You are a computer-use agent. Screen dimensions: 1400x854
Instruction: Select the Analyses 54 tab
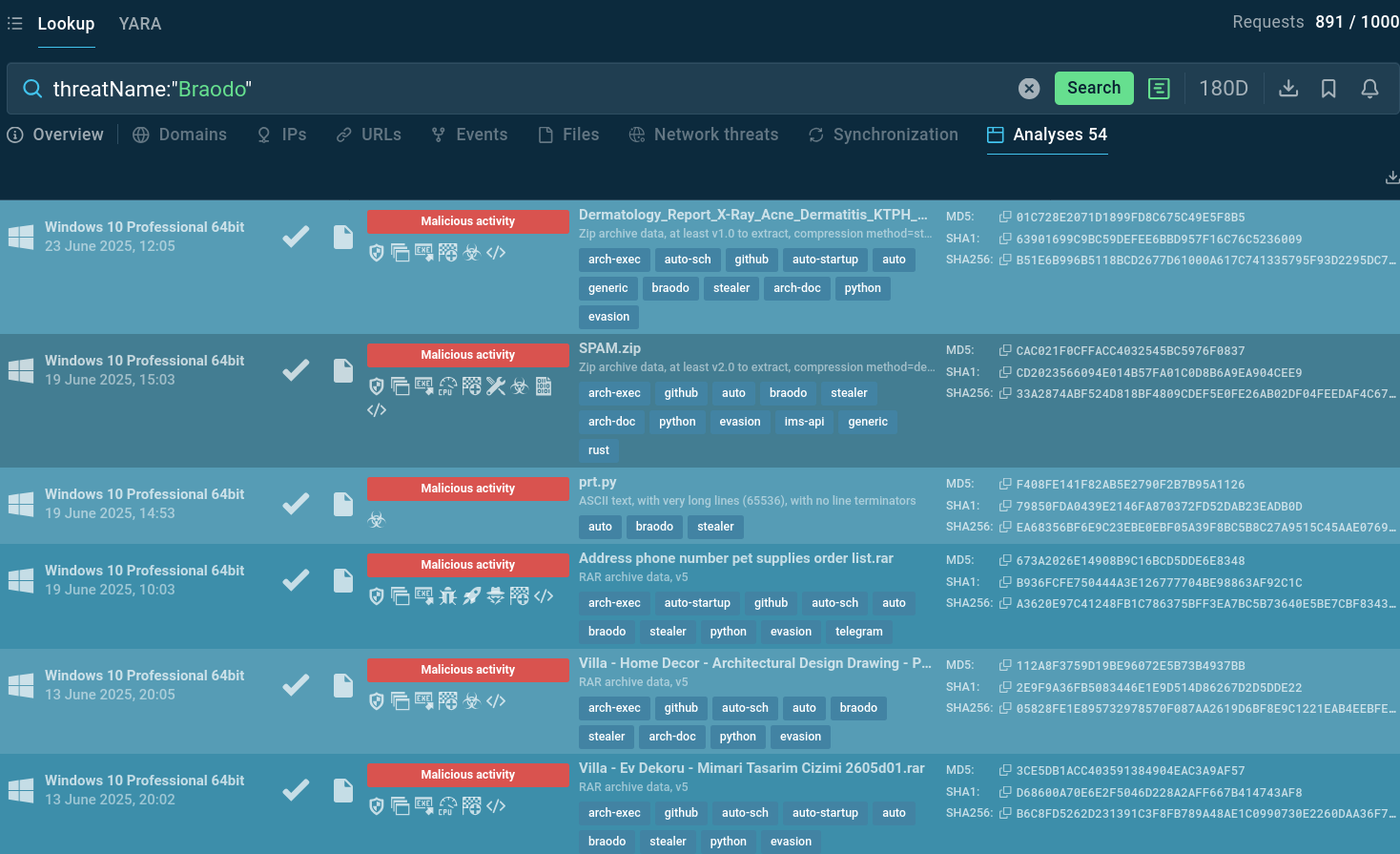1047,135
